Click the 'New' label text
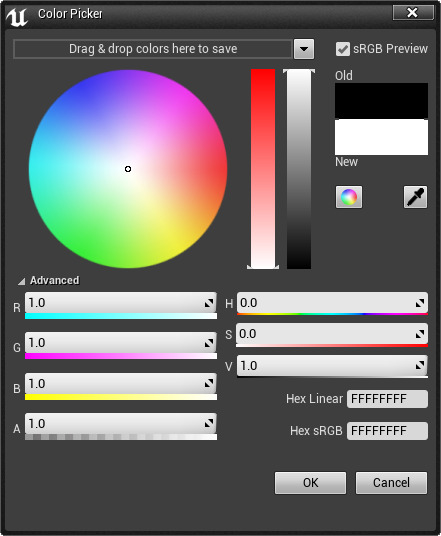 [346, 162]
